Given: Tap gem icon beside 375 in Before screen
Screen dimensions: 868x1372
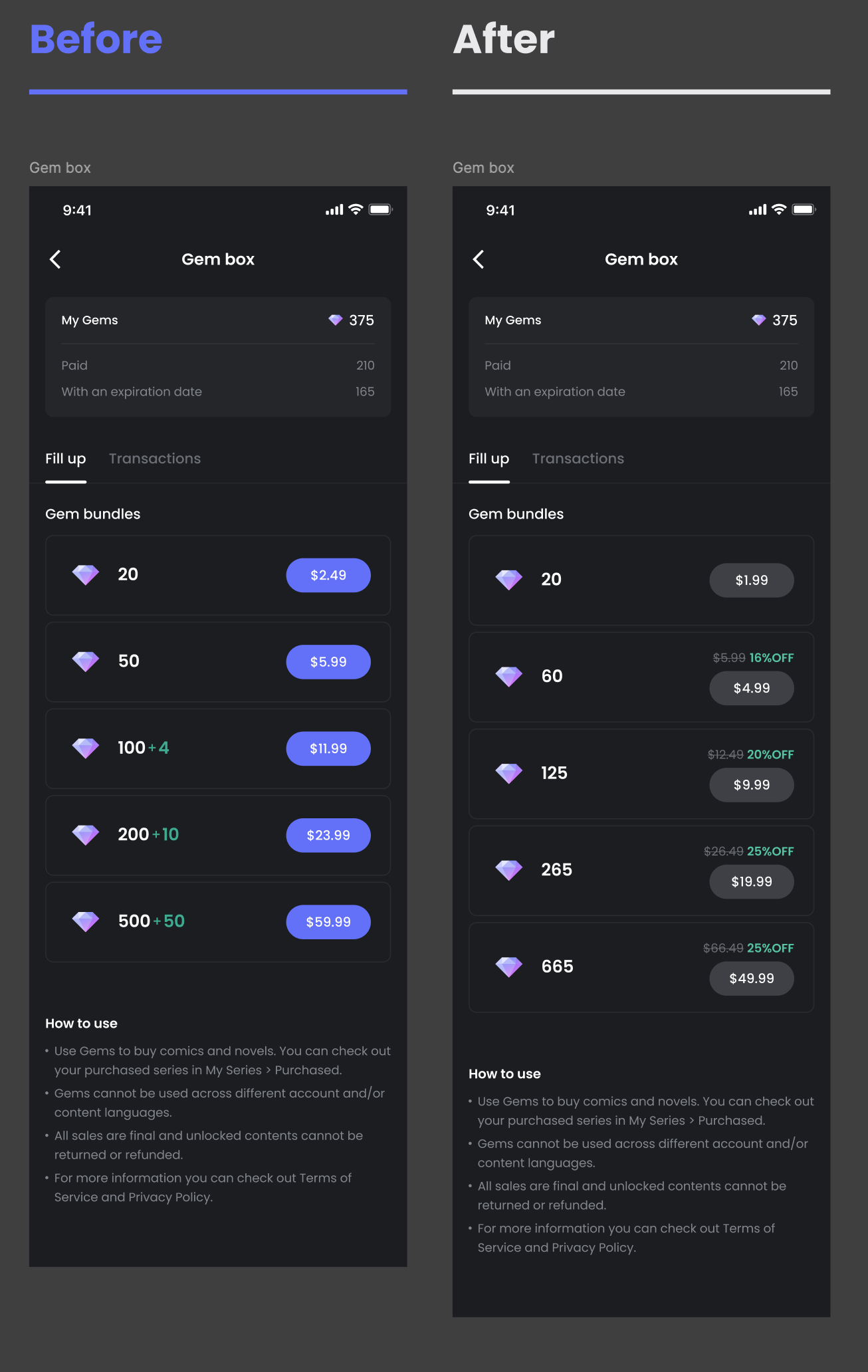Looking at the screenshot, I should [x=336, y=320].
